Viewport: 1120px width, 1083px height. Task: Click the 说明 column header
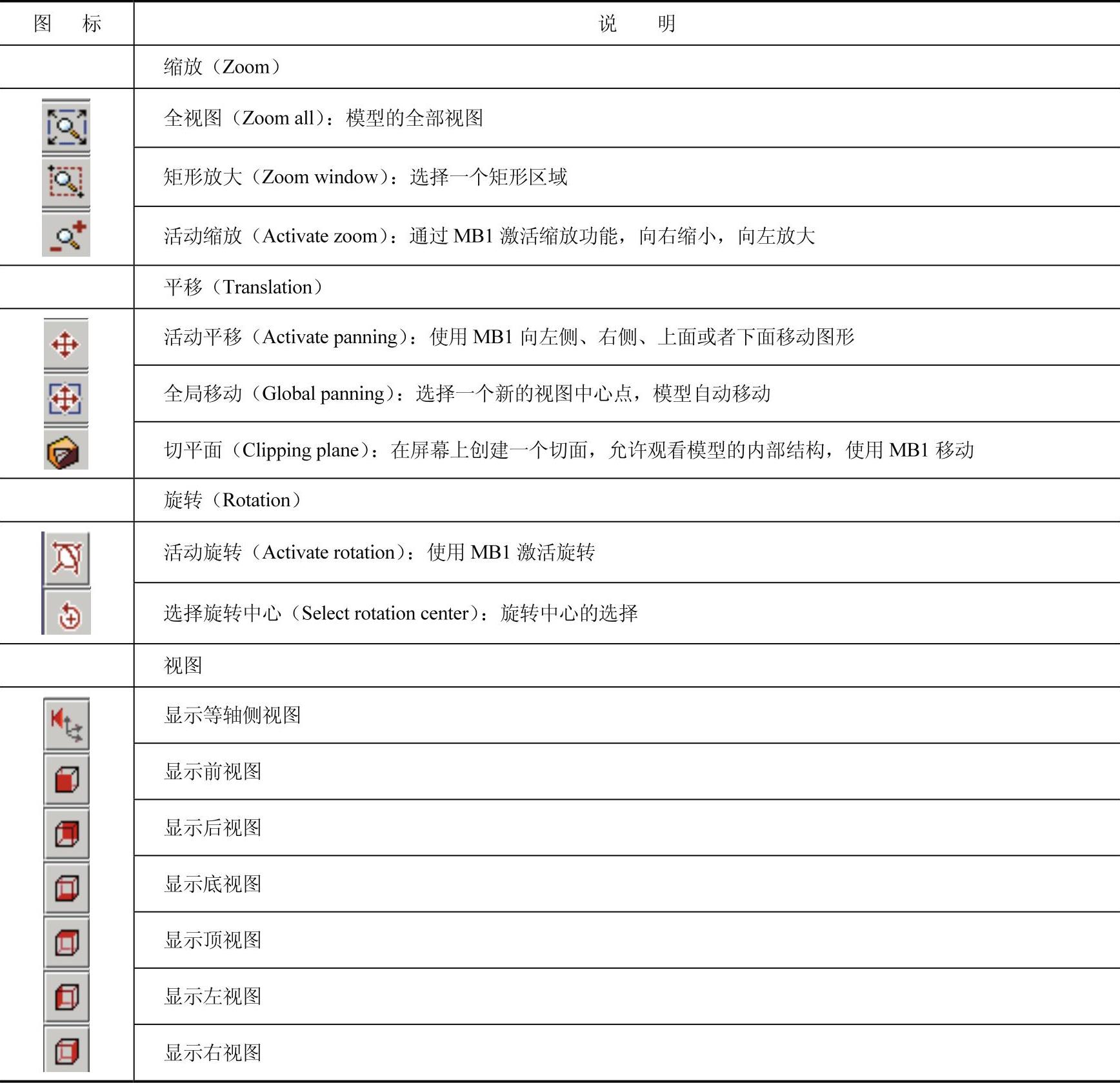(x=636, y=24)
